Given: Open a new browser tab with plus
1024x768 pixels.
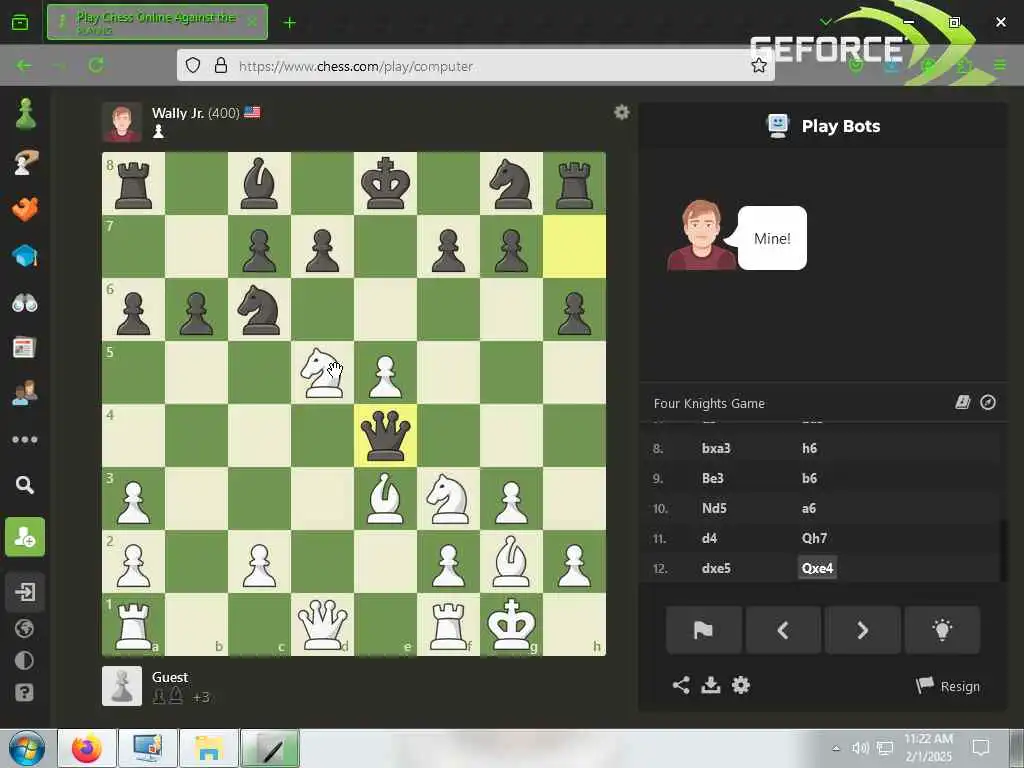Looking at the screenshot, I should (289, 23).
